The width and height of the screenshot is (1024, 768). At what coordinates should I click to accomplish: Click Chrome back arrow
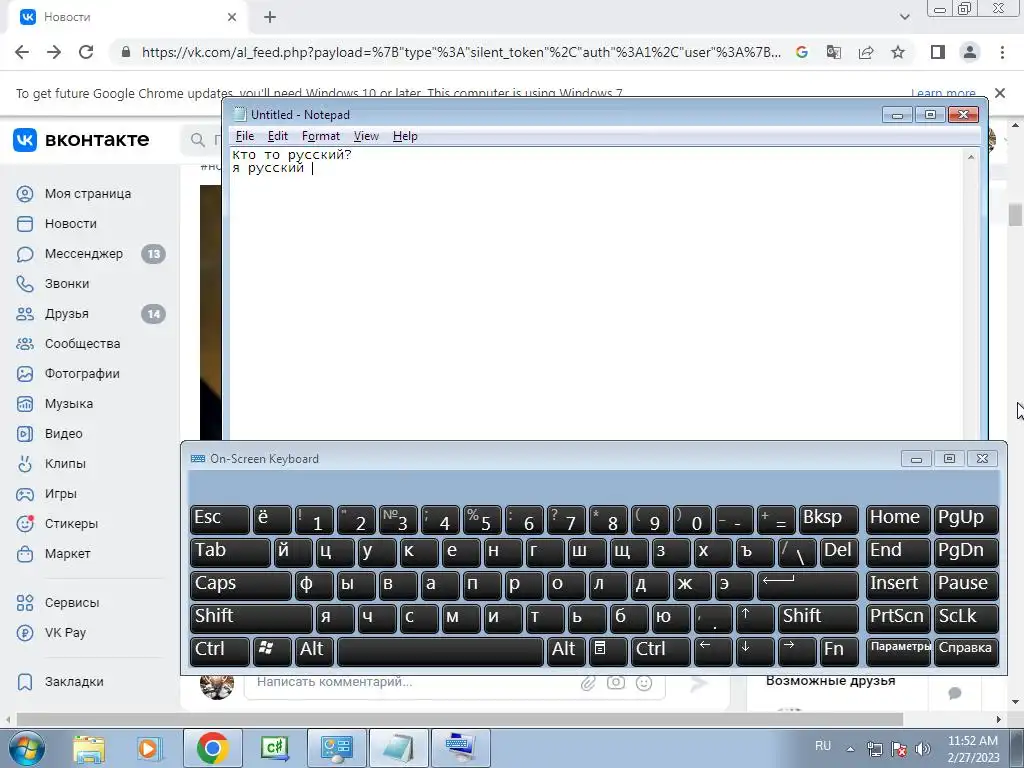(x=22, y=52)
